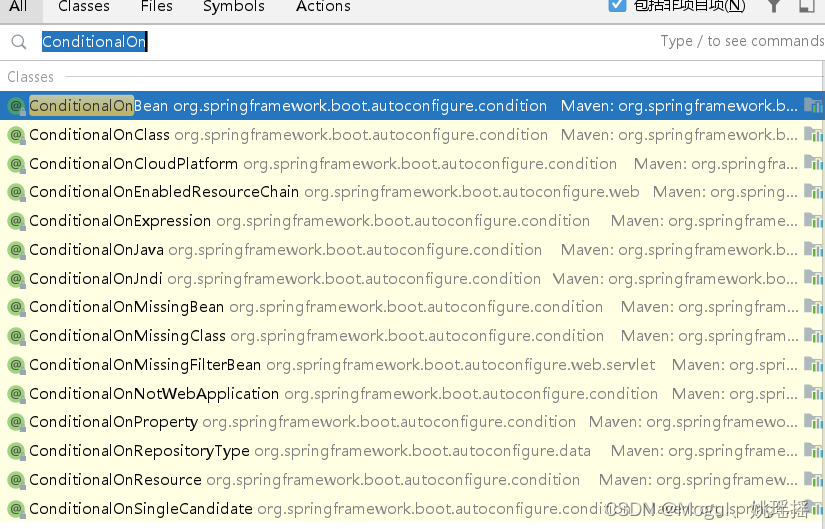
Task: Click annotation icon beside ConditionalOnBean
Action: click(x=16, y=106)
